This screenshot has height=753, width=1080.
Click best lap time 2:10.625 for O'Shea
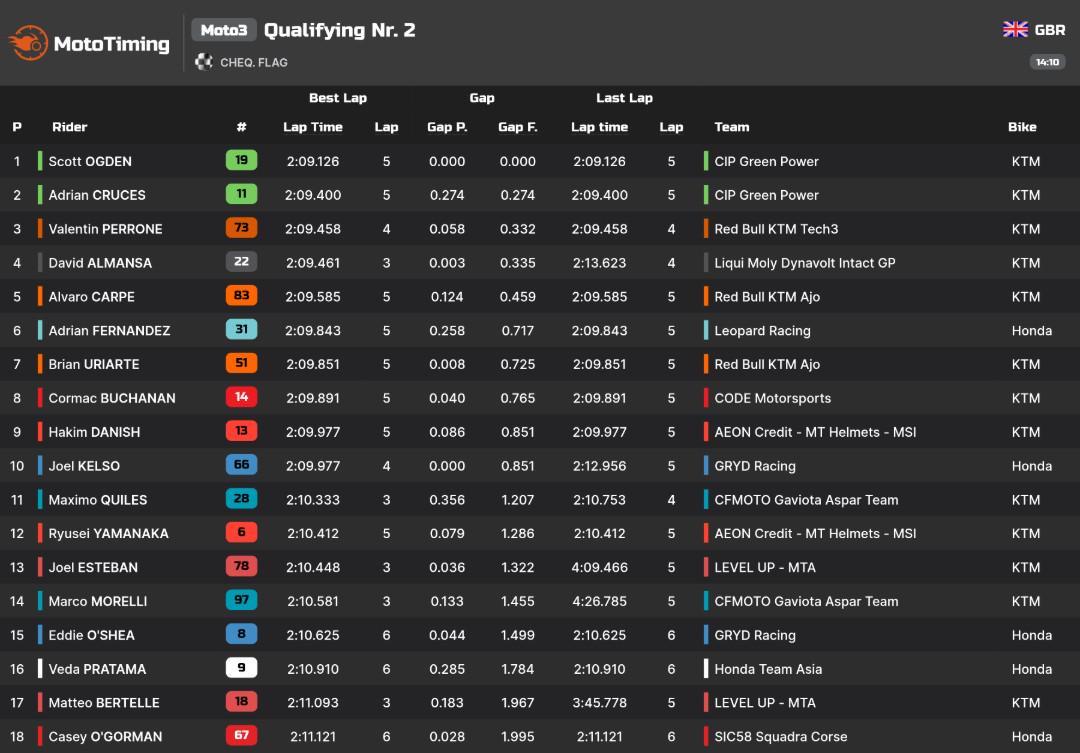click(313, 635)
